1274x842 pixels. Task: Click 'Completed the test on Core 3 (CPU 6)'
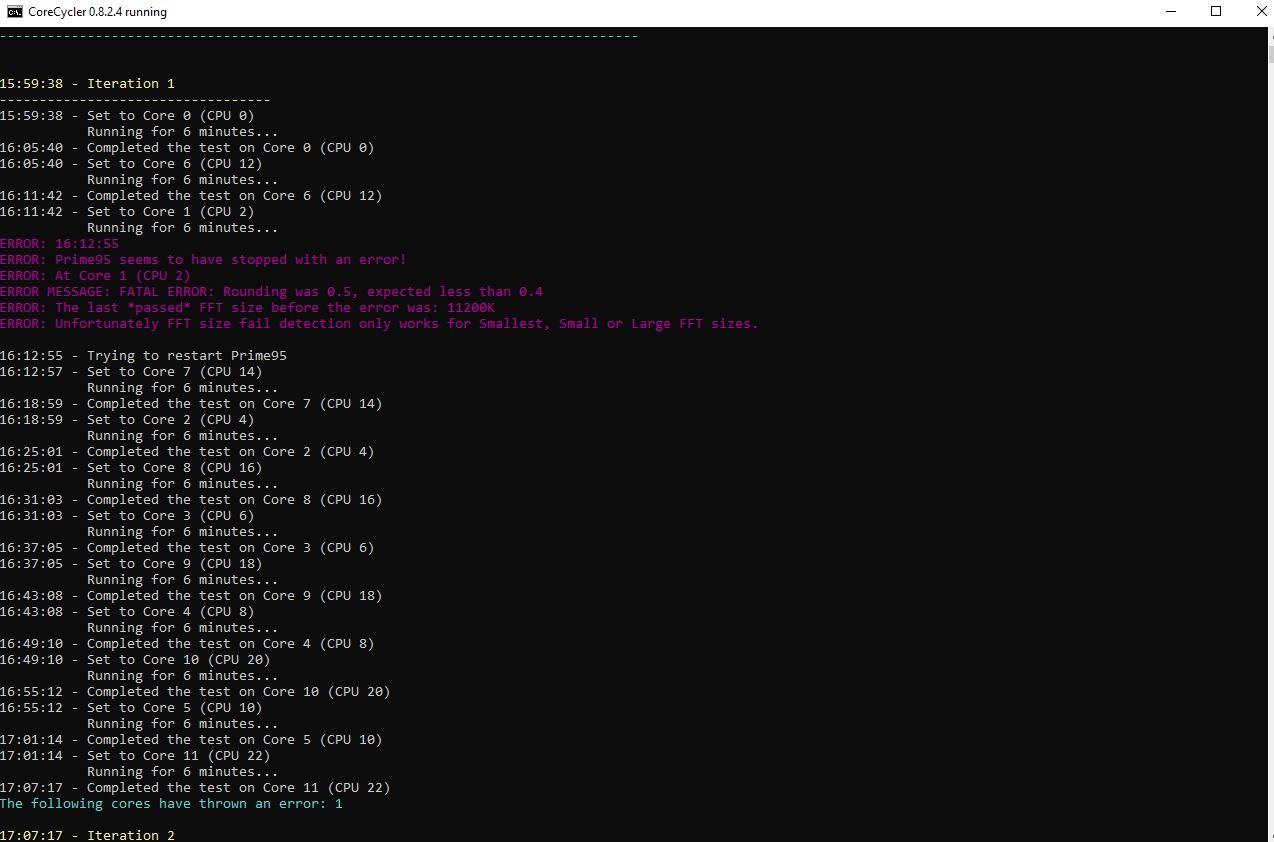(230, 548)
